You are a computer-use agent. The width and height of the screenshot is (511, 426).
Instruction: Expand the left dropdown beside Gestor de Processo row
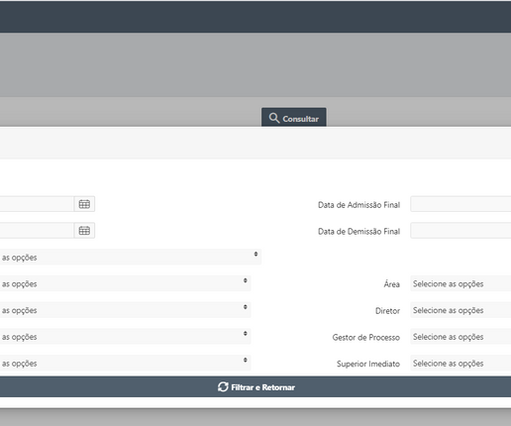[x=125, y=337]
